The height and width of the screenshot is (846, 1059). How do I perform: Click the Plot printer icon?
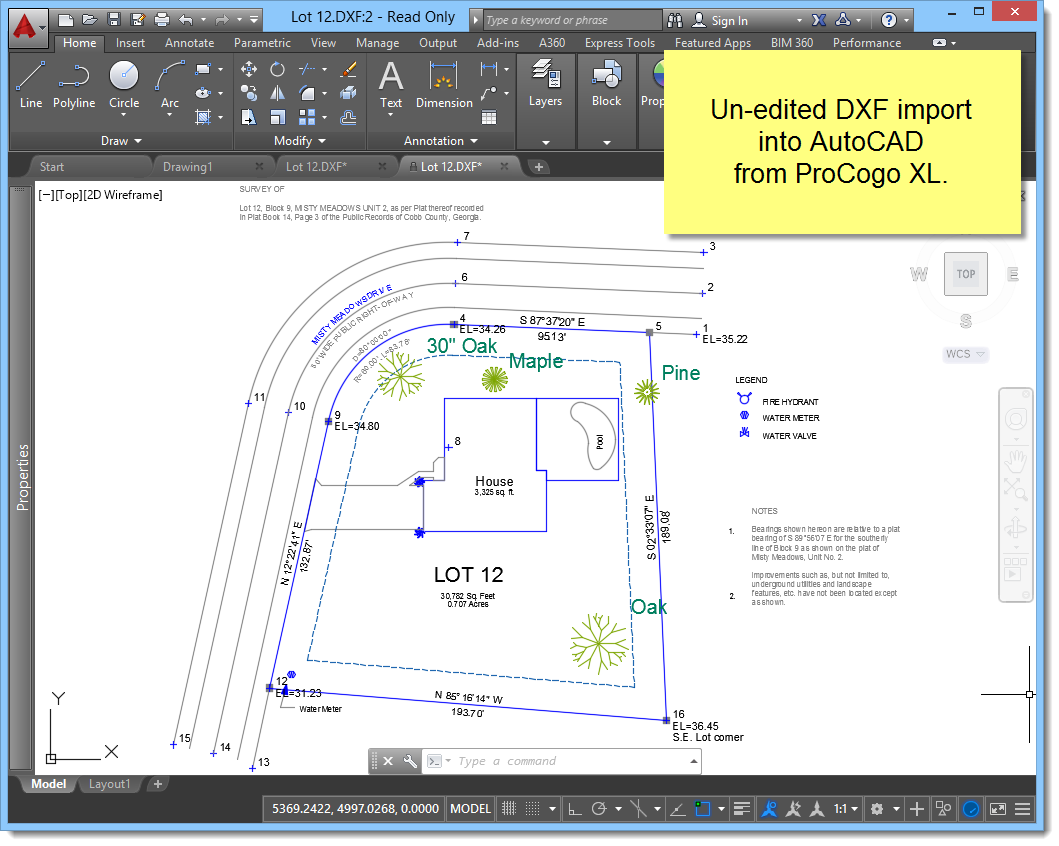coord(162,20)
